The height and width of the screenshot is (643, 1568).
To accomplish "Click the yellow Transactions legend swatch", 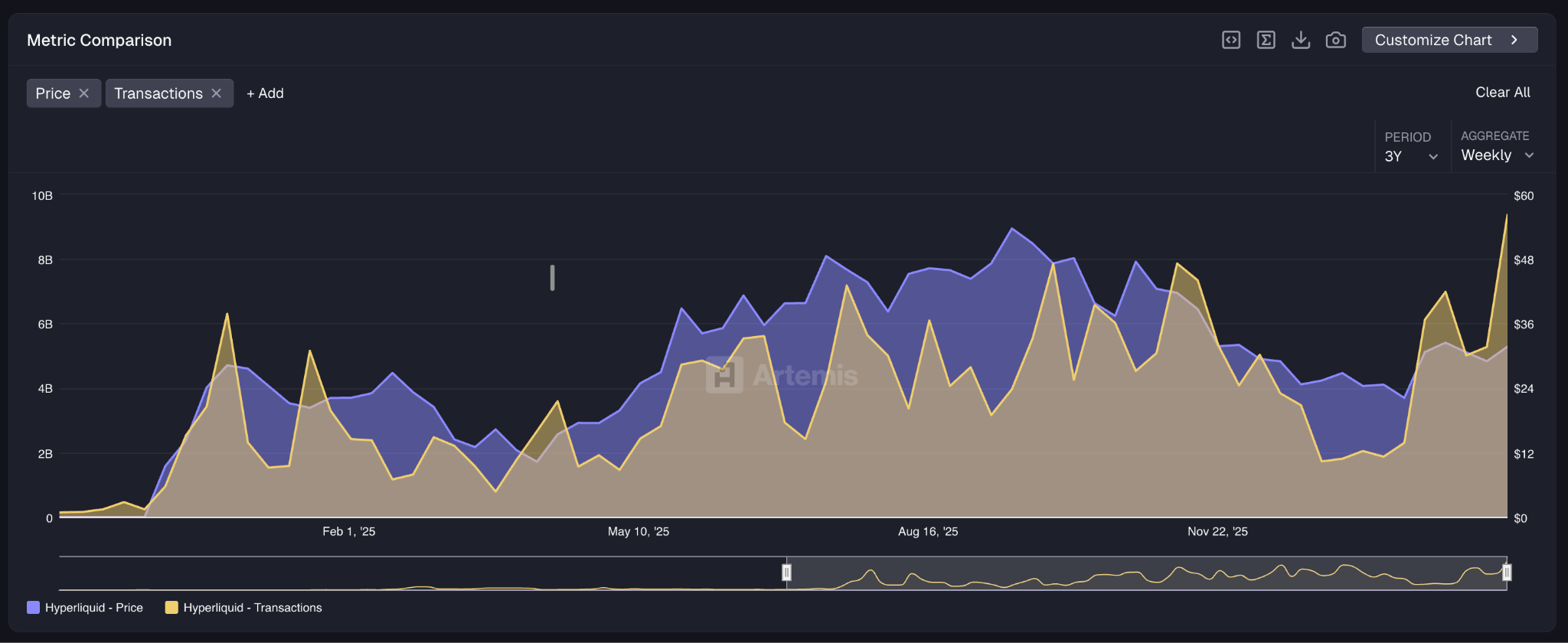I will point(171,608).
